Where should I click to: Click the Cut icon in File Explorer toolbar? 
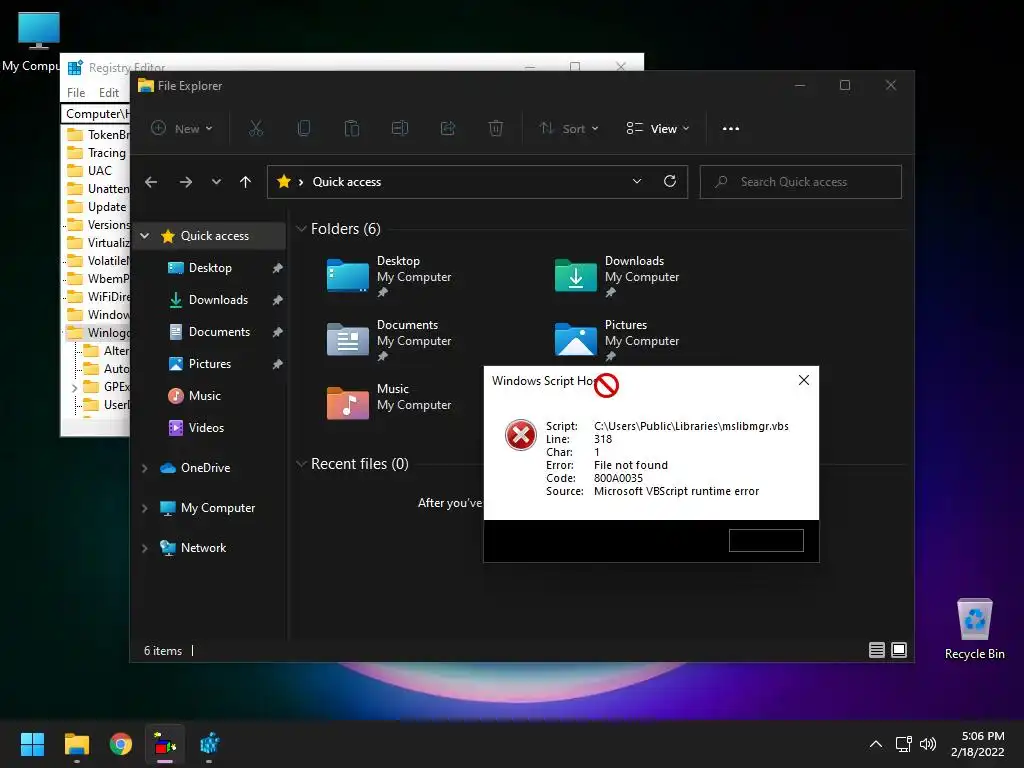click(256, 128)
